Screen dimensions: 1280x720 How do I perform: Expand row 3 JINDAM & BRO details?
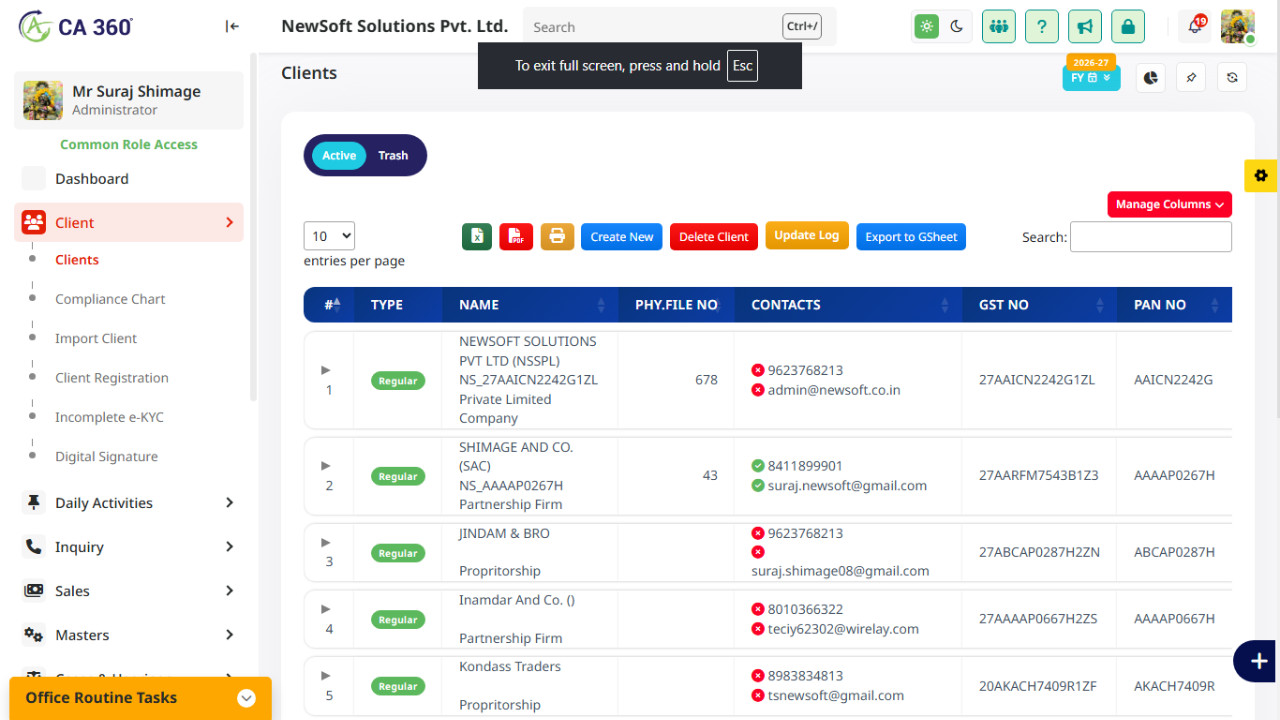pyautogui.click(x=326, y=542)
